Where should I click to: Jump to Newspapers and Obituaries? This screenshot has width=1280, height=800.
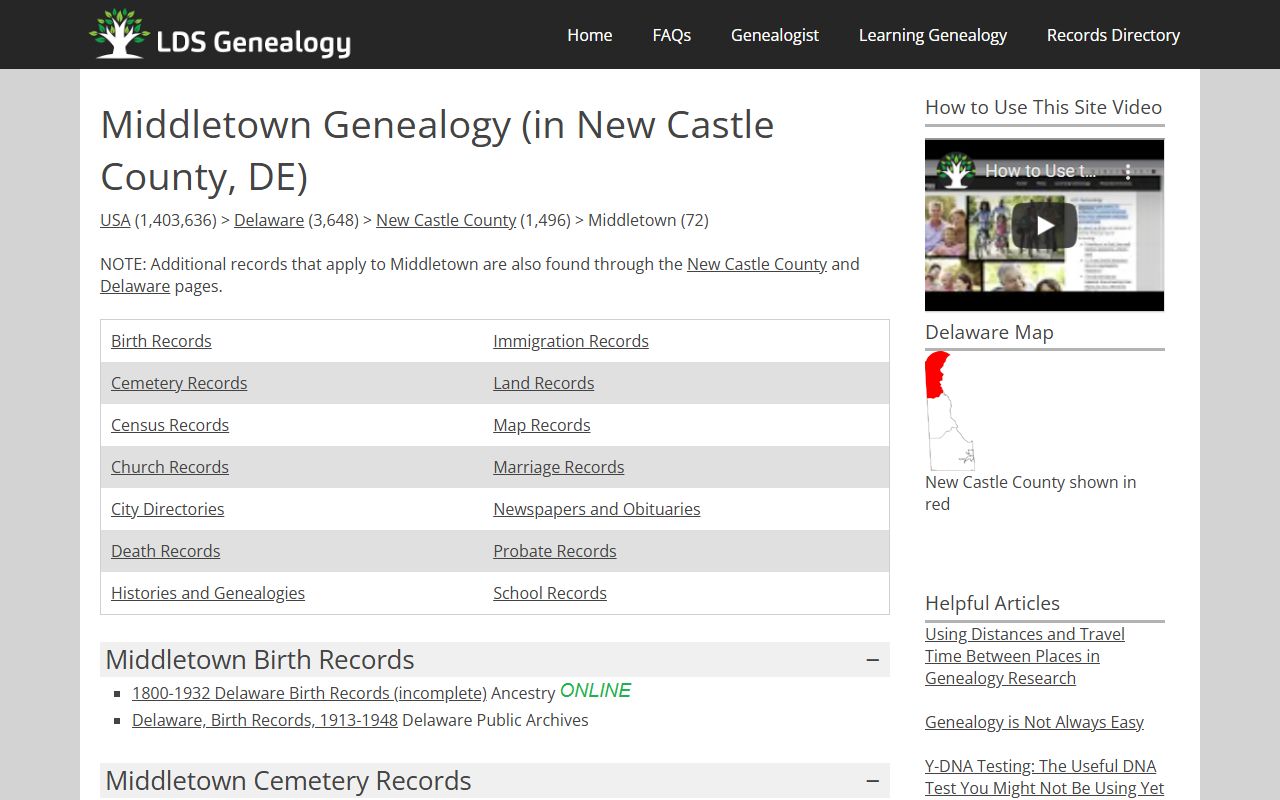597,509
